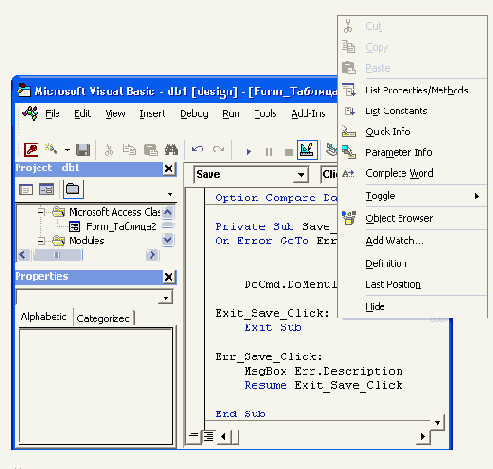
Task: Click the Paste toolbar icon
Action: tap(151, 150)
